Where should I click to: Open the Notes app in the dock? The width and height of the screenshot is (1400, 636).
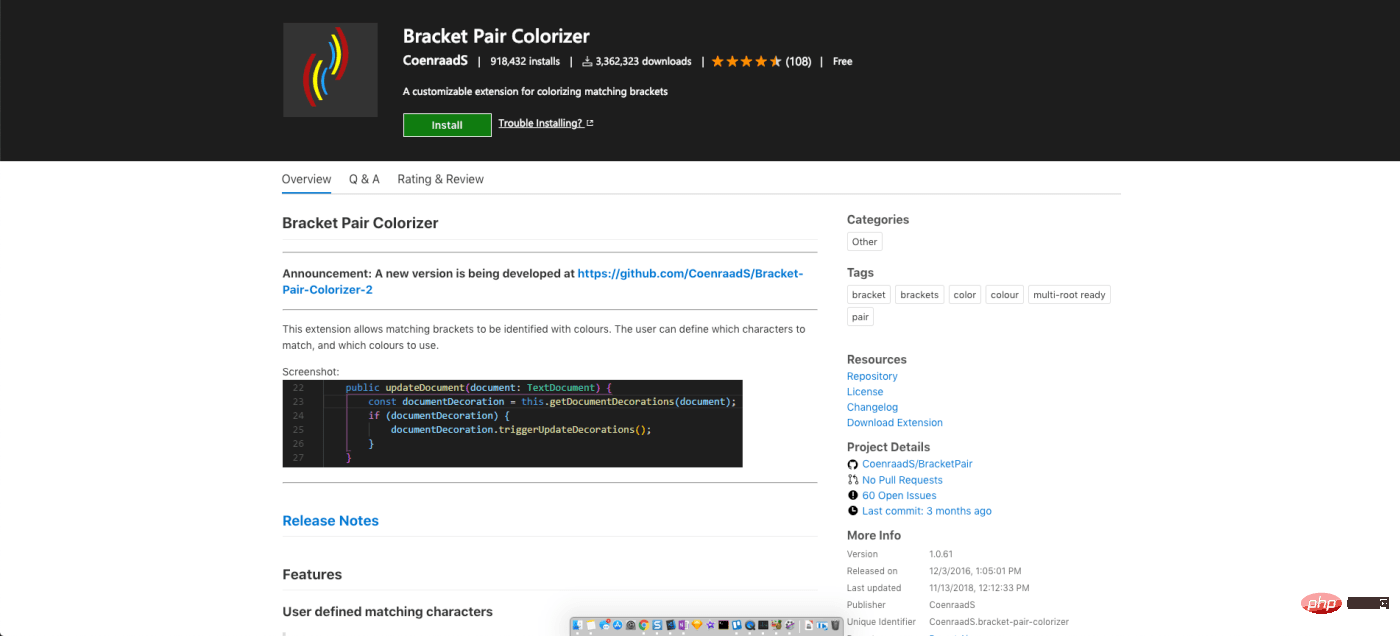point(591,626)
